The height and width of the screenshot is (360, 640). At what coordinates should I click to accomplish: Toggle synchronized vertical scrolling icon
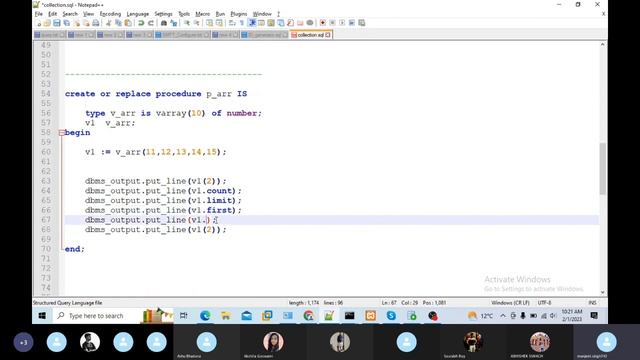(x=209, y=23)
